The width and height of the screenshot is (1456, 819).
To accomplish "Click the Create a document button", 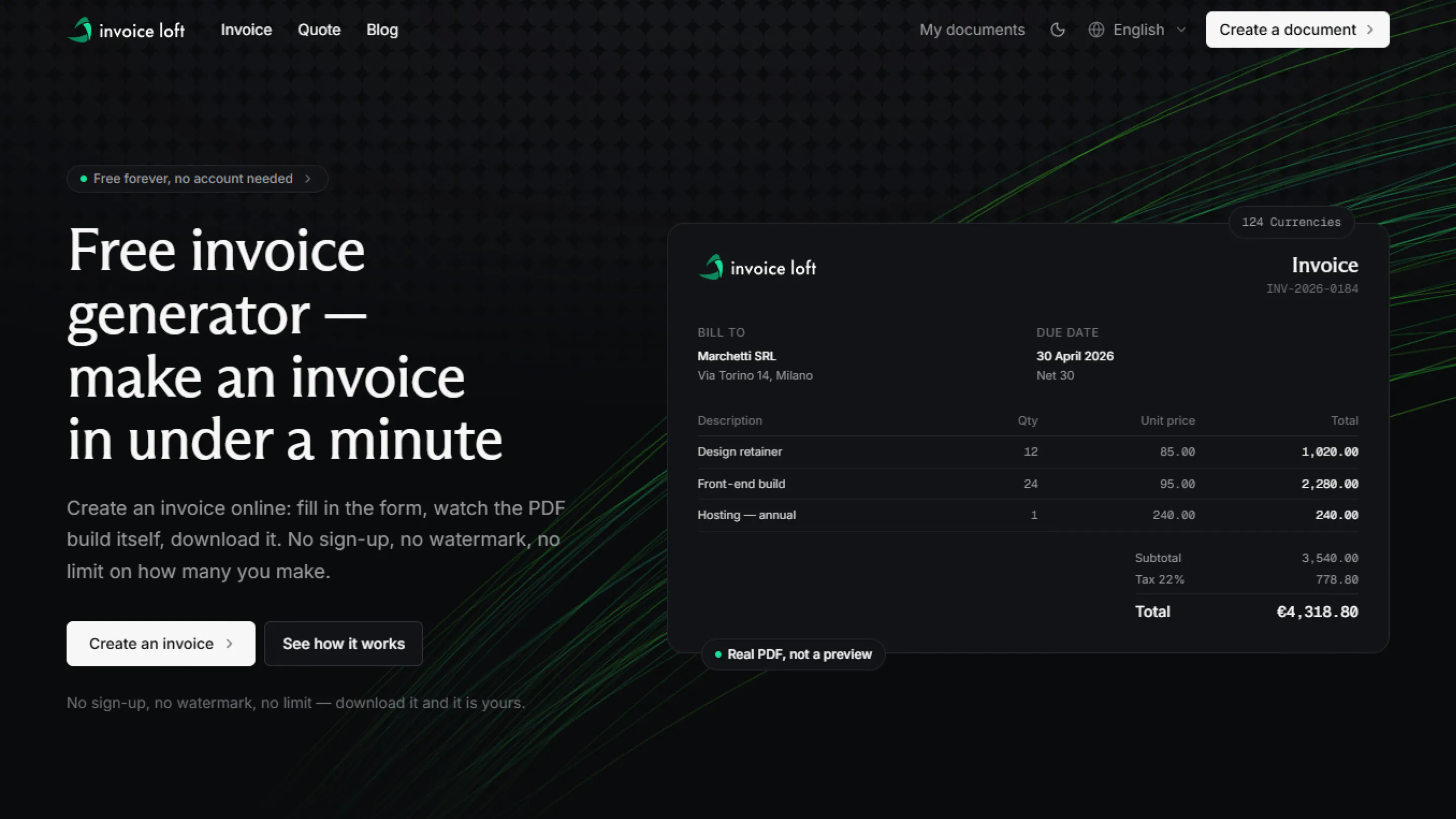I will 1297,29.
